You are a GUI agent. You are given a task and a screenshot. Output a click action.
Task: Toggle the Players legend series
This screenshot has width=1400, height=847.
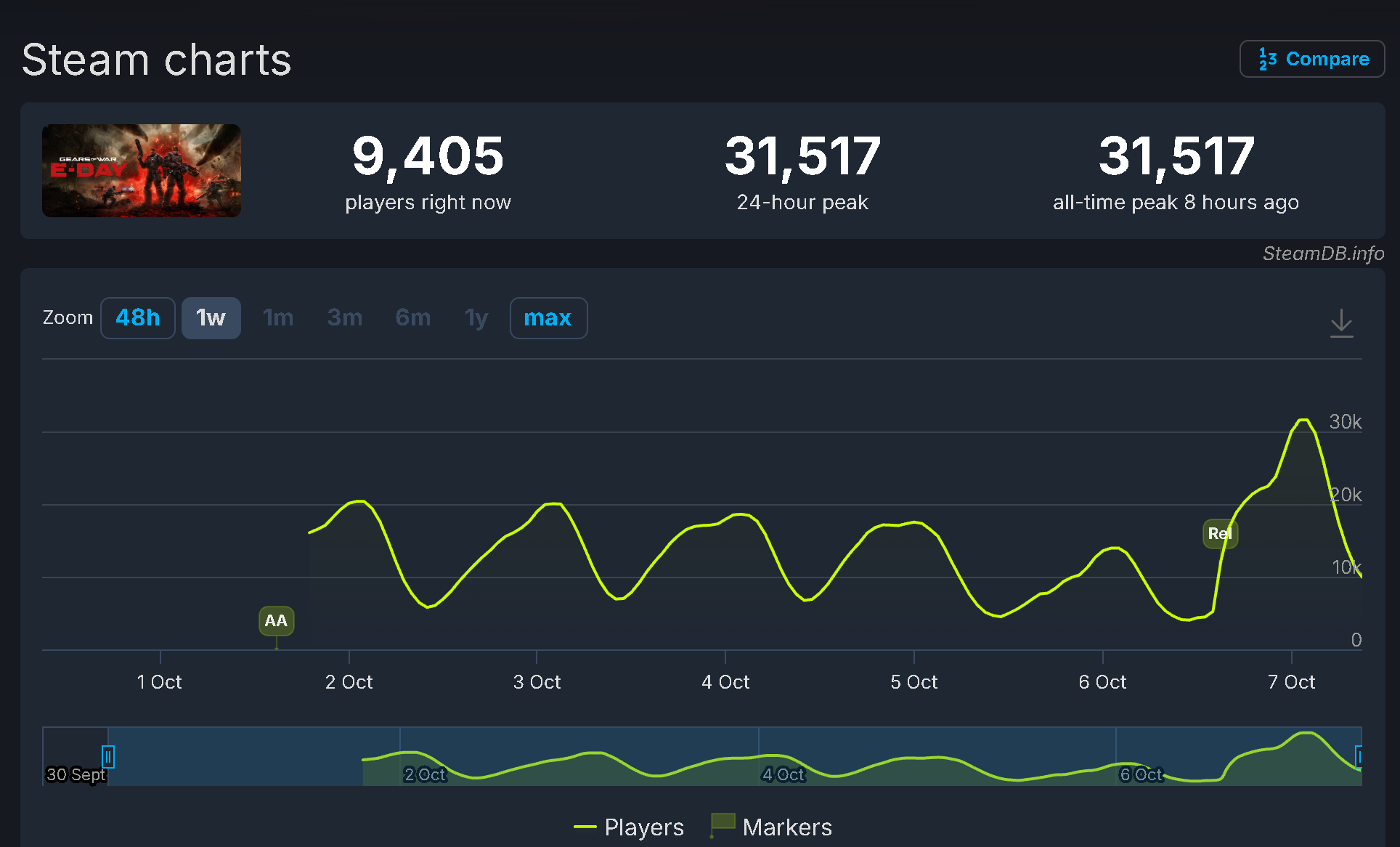[629, 827]
